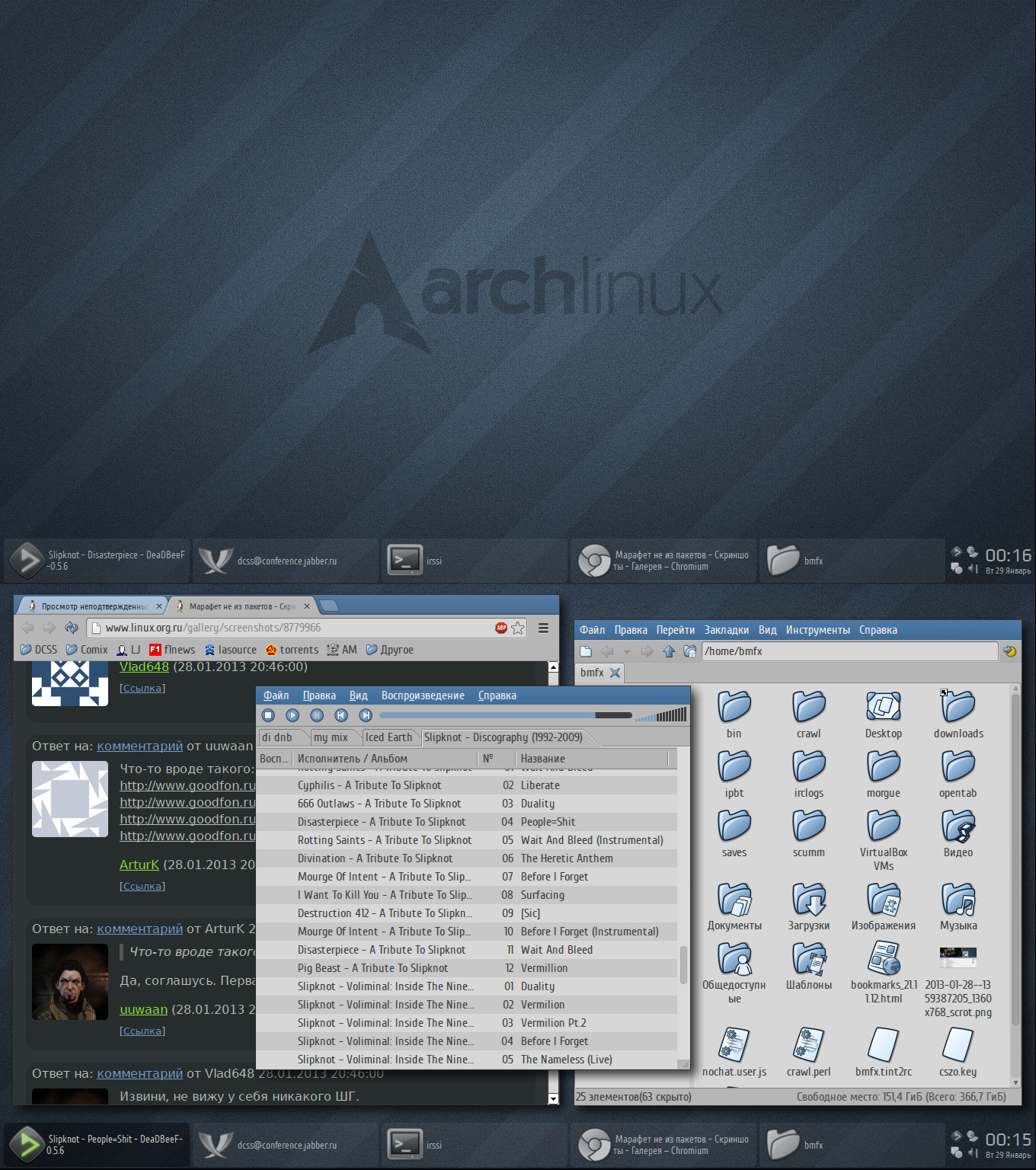Click the DeaDBeeF play button

[293, 715]
